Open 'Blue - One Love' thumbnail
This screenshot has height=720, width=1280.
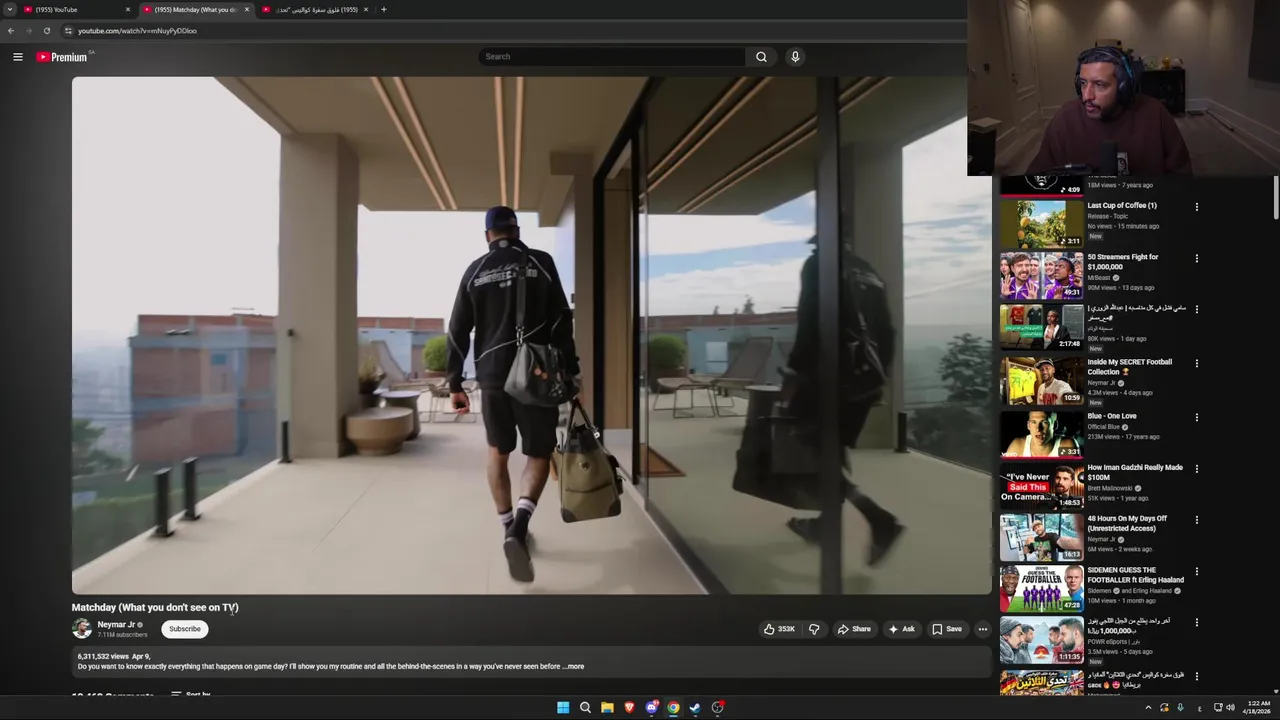click(1041, 434)
